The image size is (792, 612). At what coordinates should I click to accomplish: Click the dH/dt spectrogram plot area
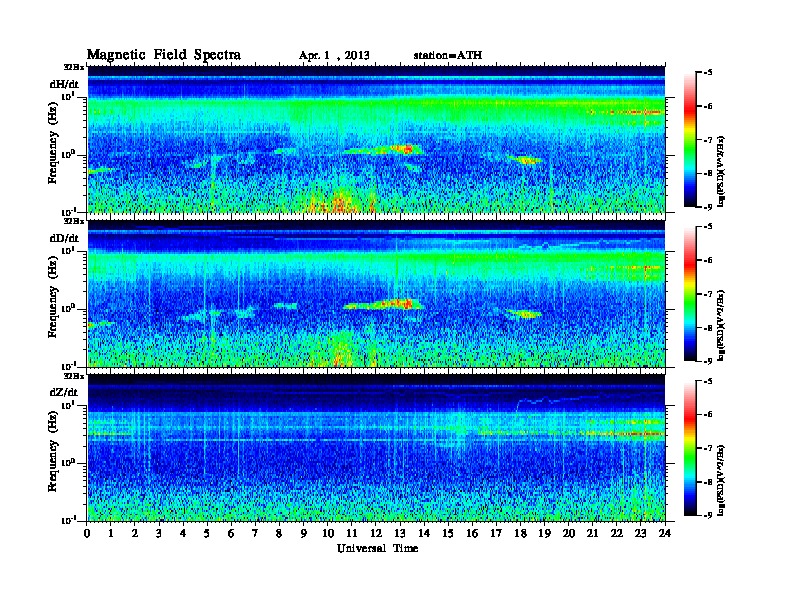tap(376, 139)
